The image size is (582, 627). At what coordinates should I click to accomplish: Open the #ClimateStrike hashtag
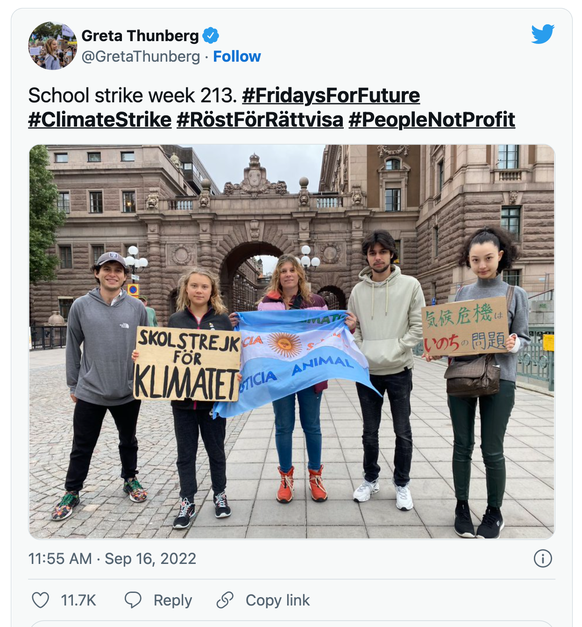click(100, 120)
